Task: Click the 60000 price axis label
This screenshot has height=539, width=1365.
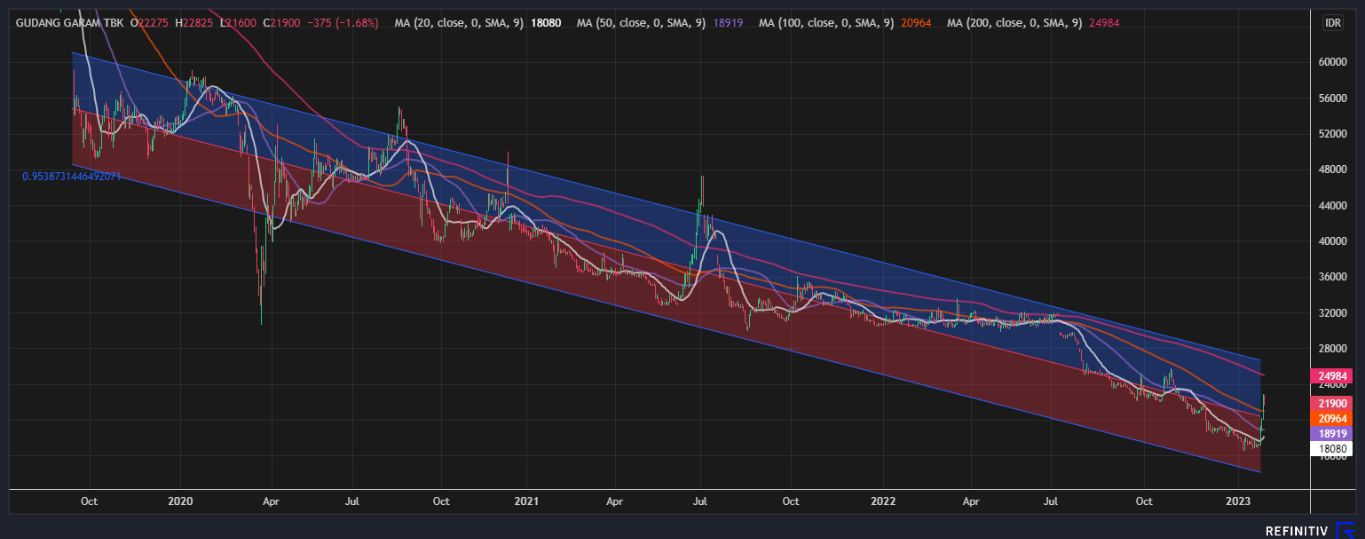Action: pos(1335,61)
